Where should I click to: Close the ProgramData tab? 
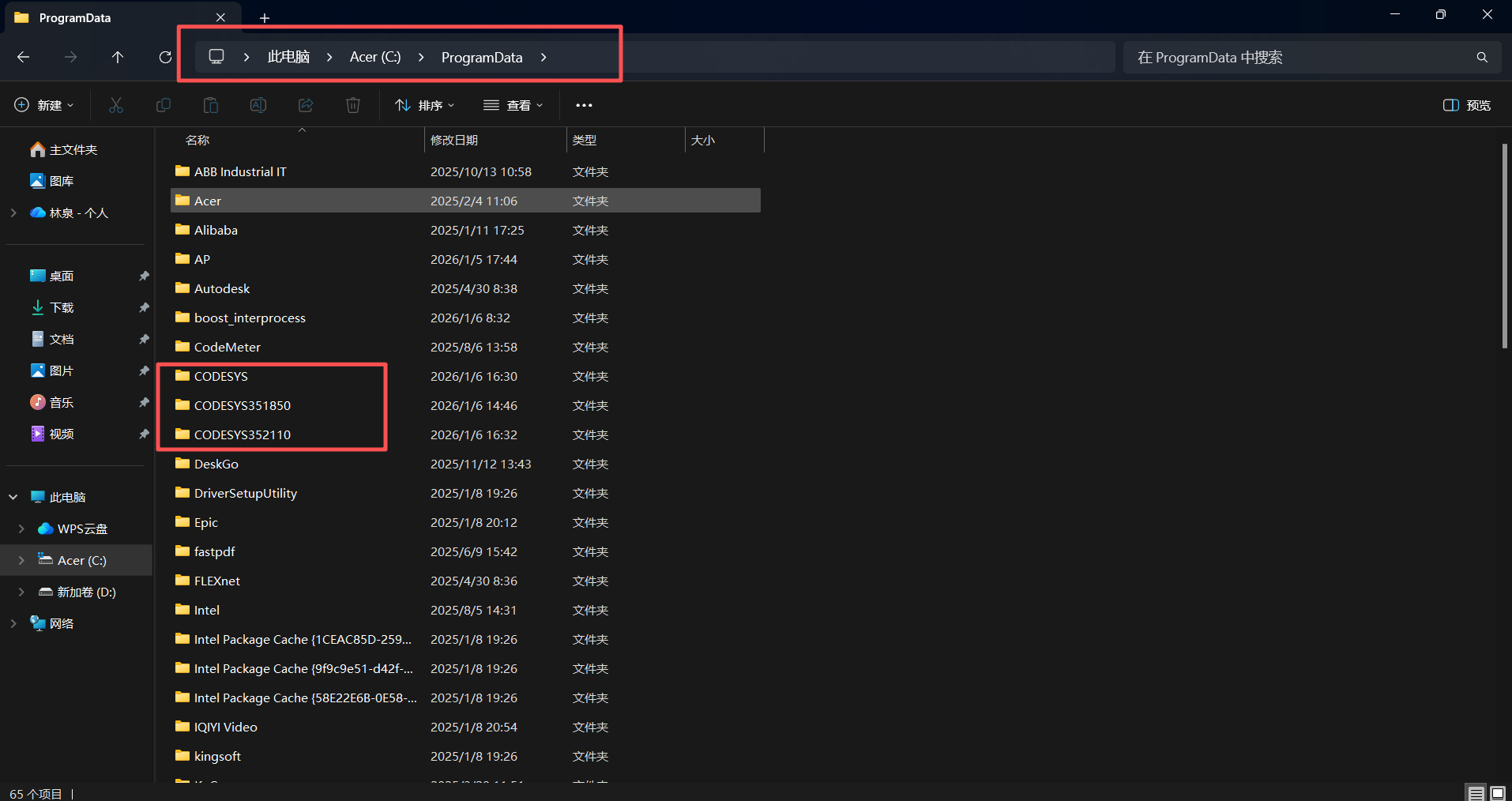click(x=220, y=17)
